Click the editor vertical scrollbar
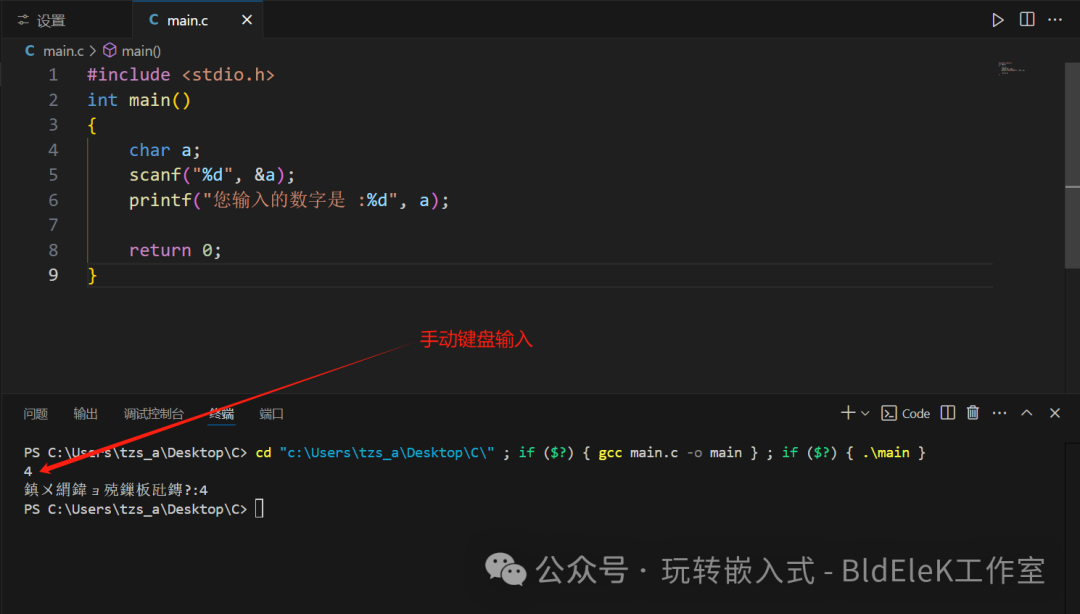The width and height of the screenshot is (1080, 614). [x=1072, y=165]
